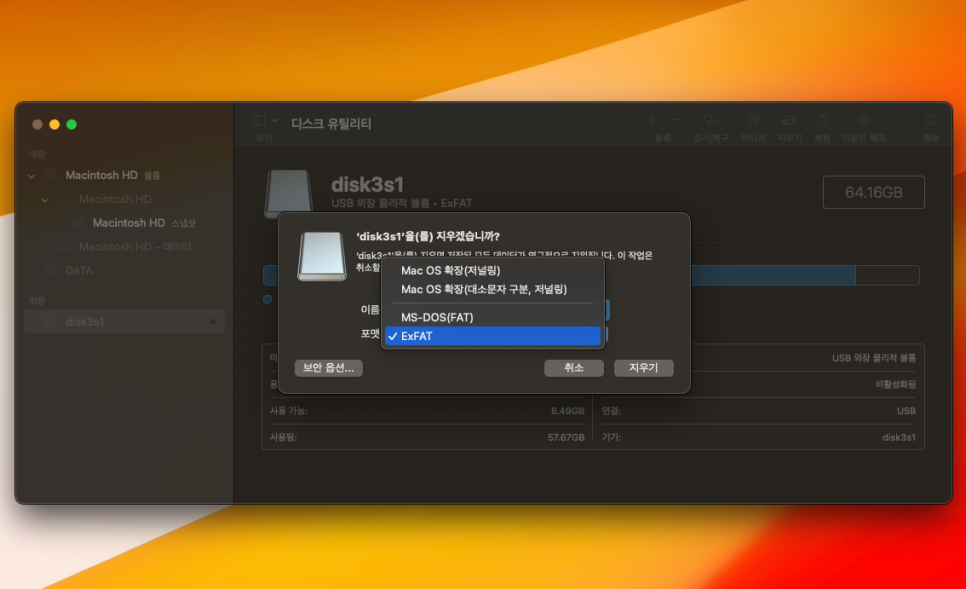Click the DATA volume disk icon
This screenshot has height=589, width=966.
tap(51, 271)
